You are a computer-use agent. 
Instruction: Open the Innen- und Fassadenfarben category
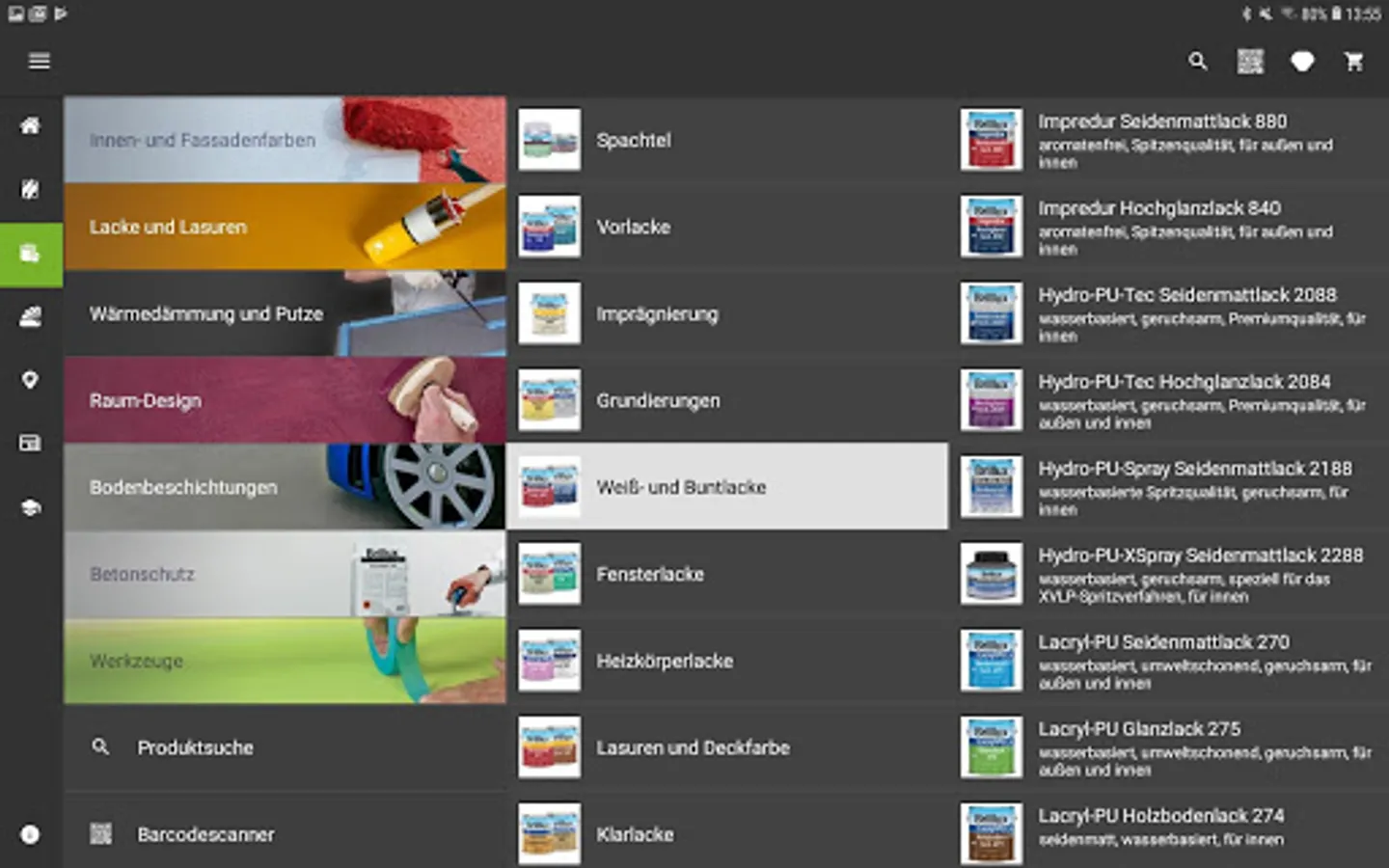285,140
